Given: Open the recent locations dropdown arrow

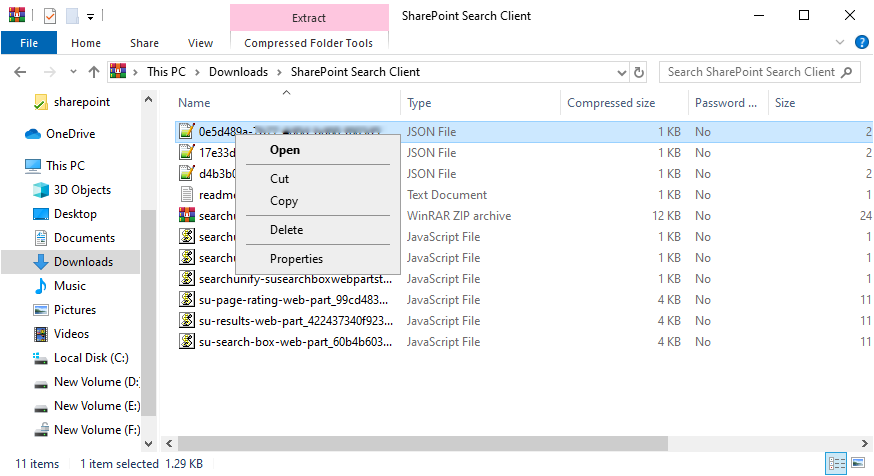Looking at the screenshot, I should pyautogui.click(x=71, y=72).
